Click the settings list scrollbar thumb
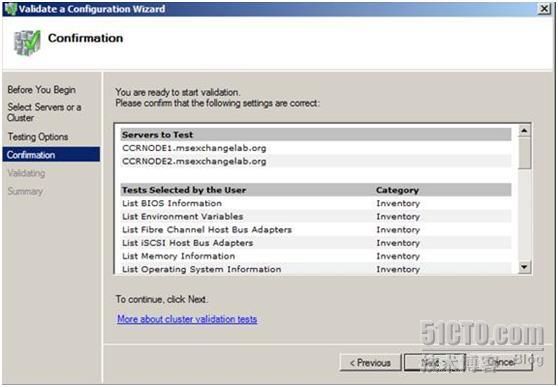This screenshot has width=558, height=387. 524,153
